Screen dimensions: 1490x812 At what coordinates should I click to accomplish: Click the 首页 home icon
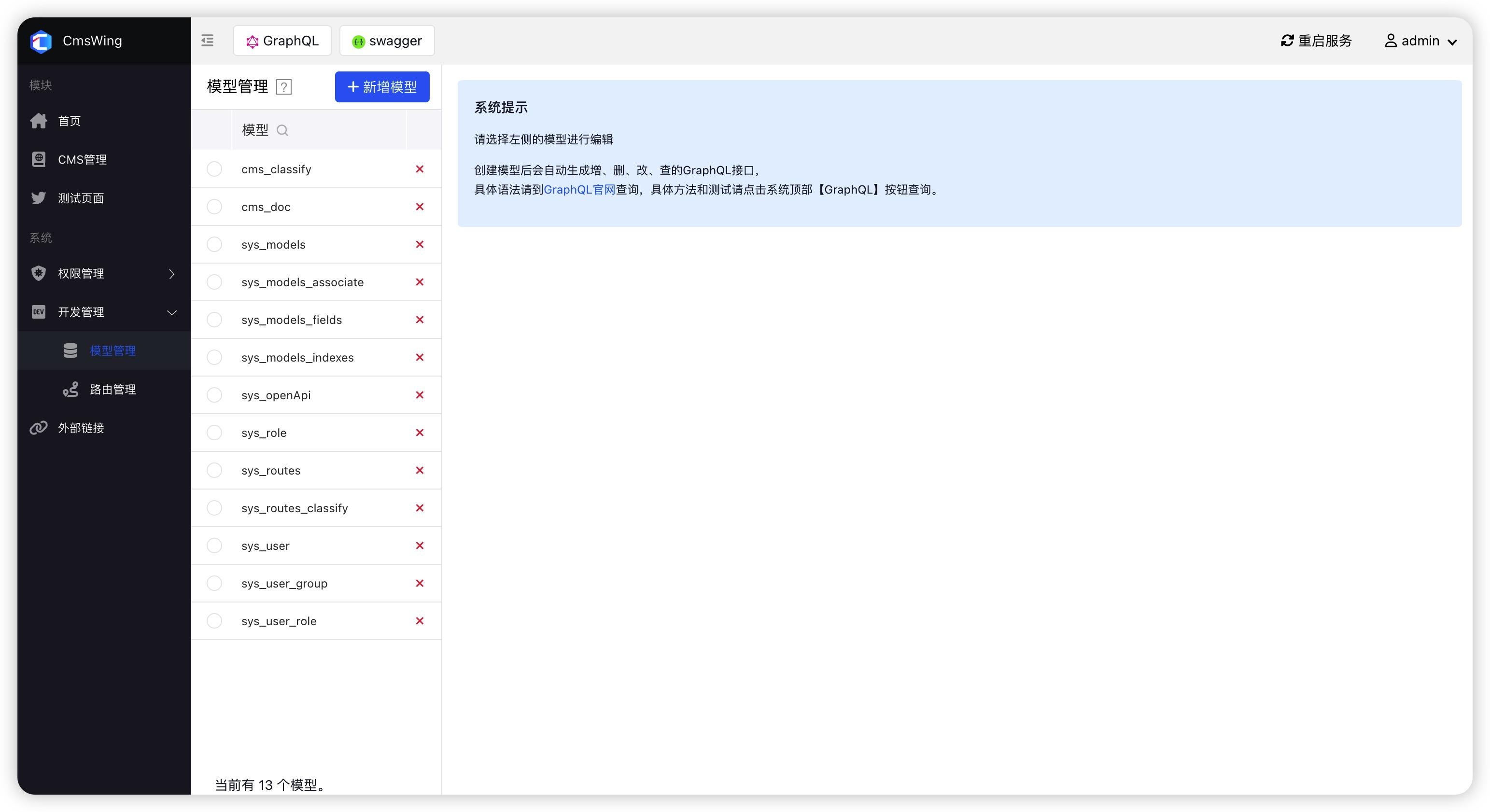coord(39,121)
